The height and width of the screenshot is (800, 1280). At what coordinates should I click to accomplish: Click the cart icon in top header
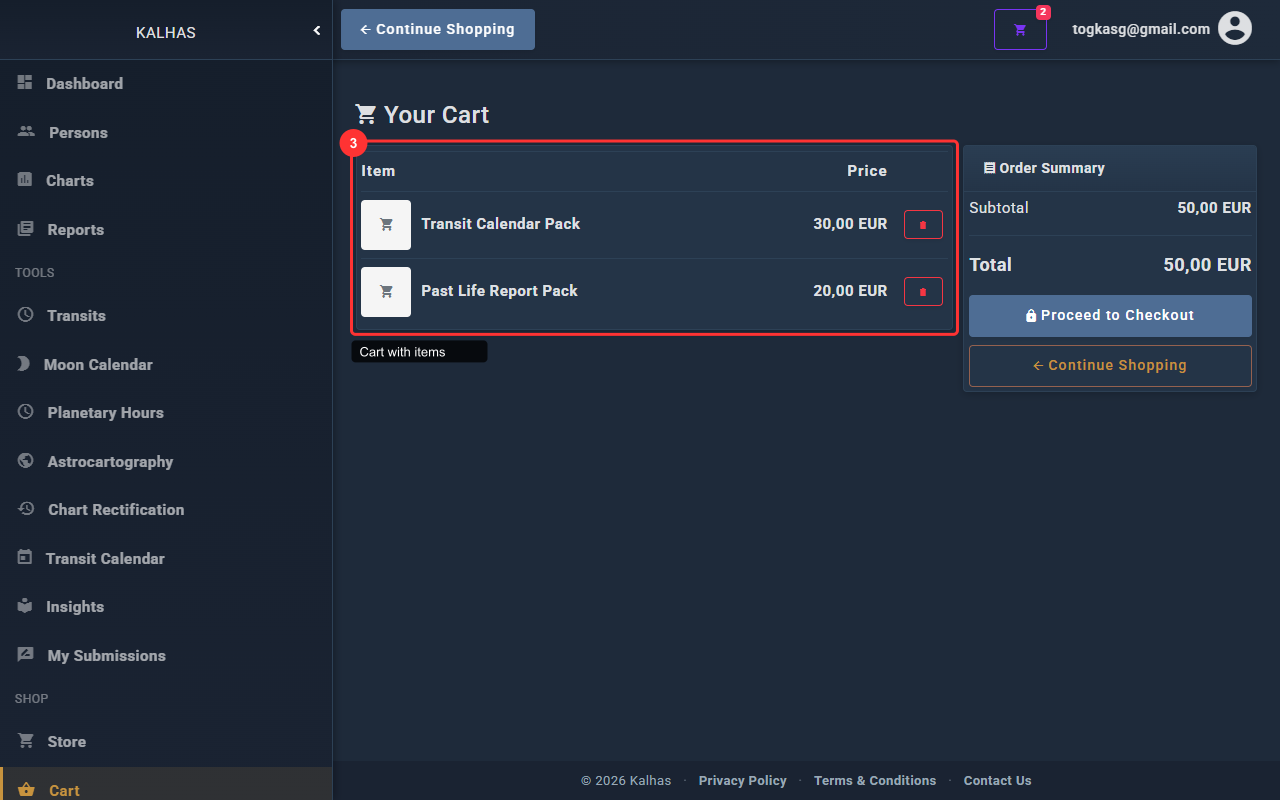pos(1020,30)
